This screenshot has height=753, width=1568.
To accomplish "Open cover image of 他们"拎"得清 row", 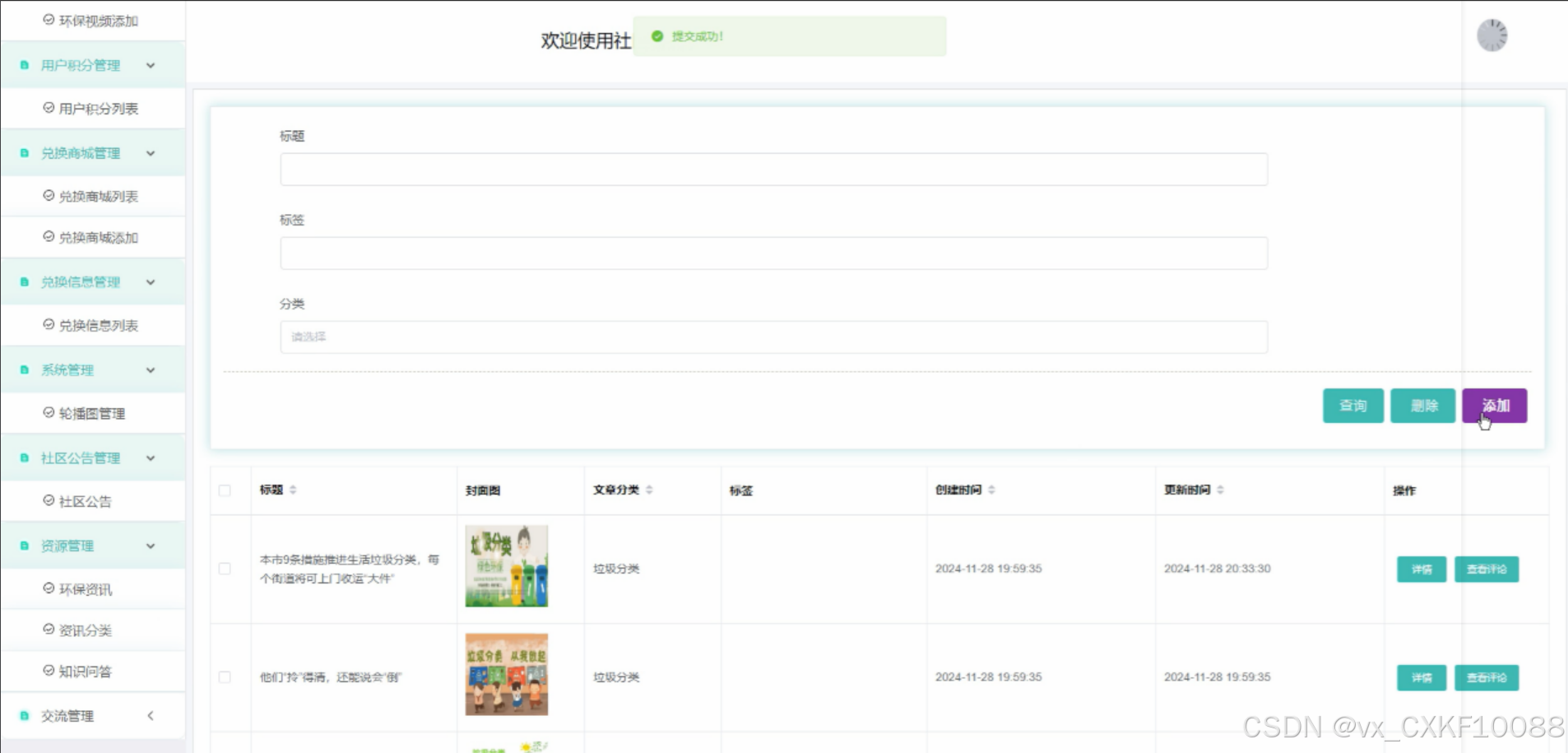I will [x=507, y=674].
